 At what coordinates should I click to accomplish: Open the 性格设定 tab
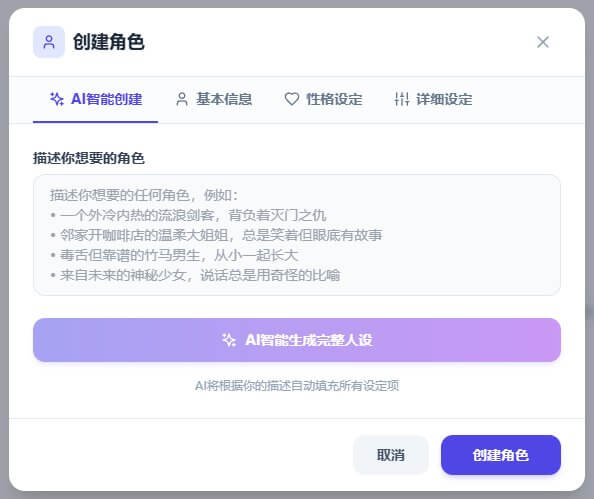point(324,100)
